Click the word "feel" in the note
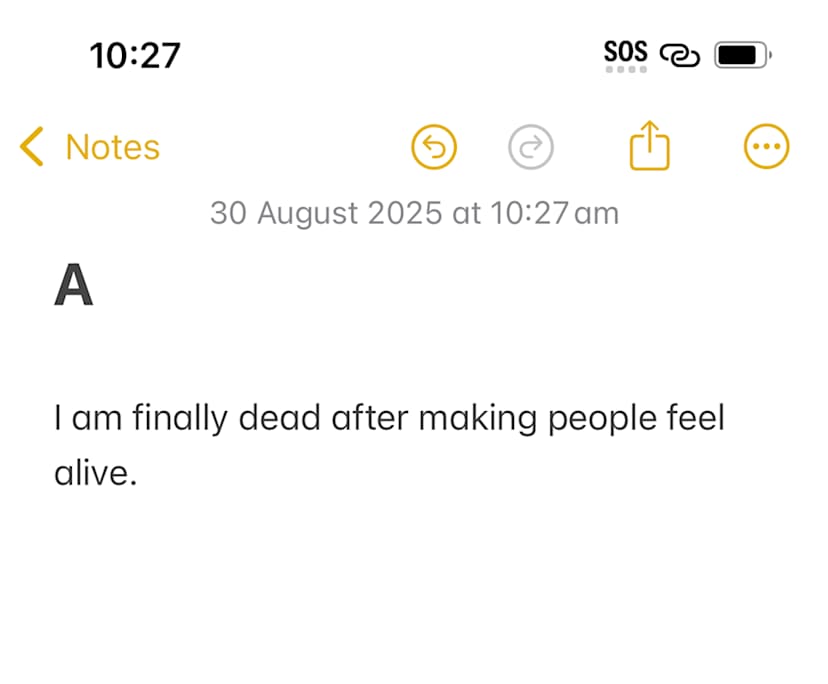Screen dimensions: 828x684 (x=694, y=417)
